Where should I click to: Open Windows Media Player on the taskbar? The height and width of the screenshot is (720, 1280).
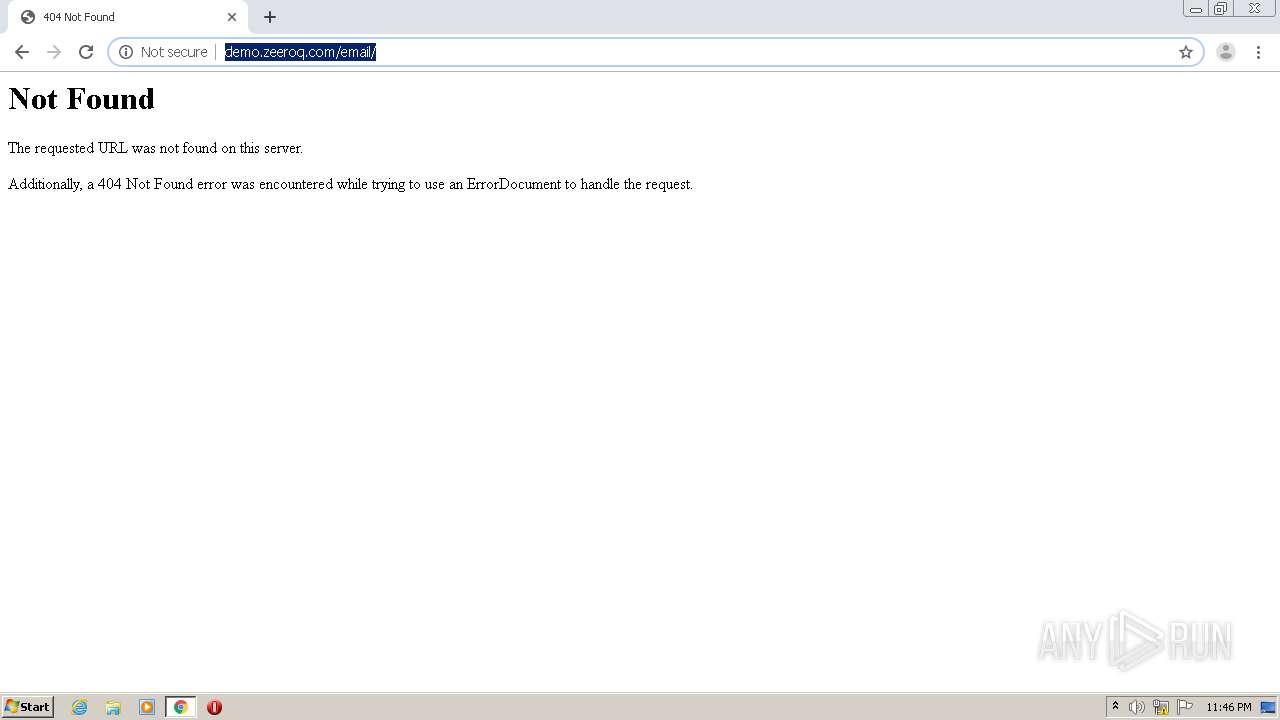pyautogui.click(x=147, y=707)
